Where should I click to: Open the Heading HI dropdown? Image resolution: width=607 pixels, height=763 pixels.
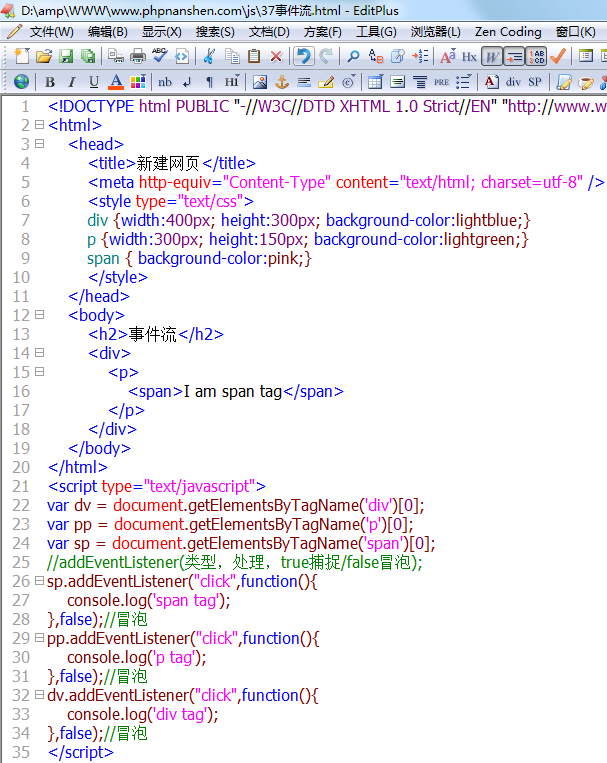(x=232, y=82)
